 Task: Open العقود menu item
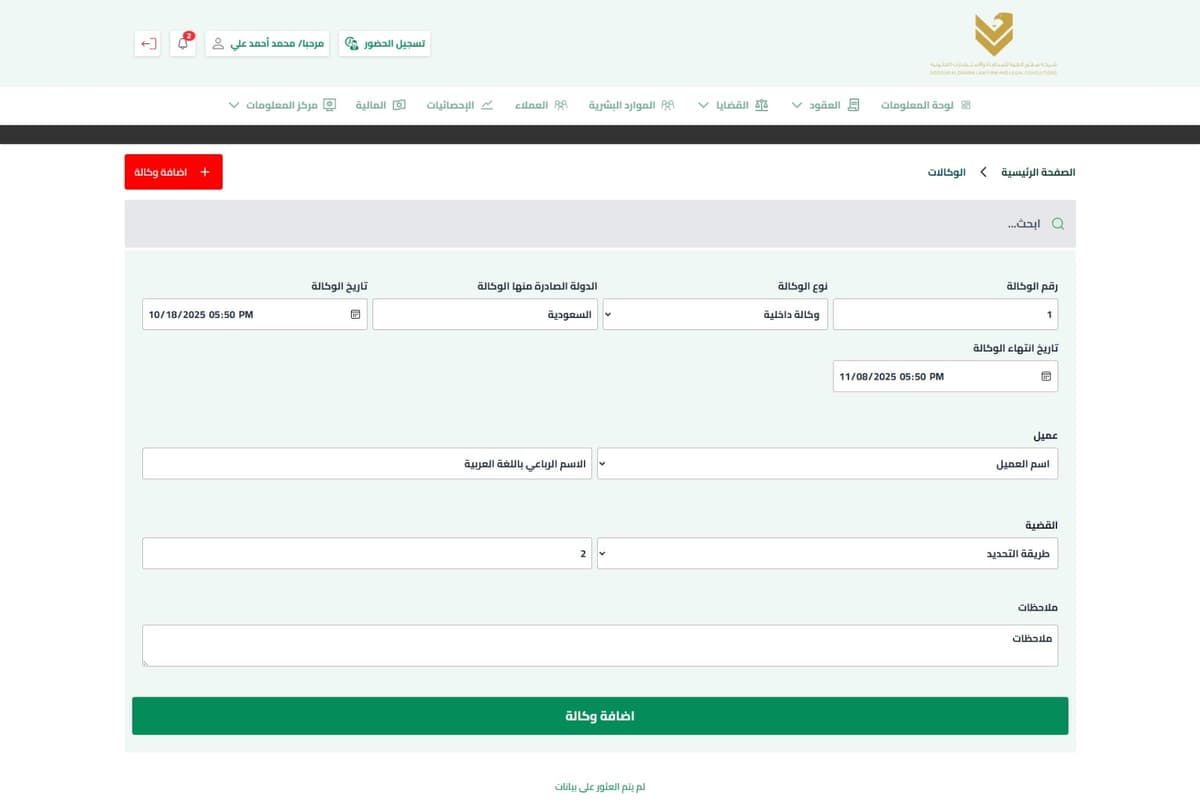tap(834, 105)
